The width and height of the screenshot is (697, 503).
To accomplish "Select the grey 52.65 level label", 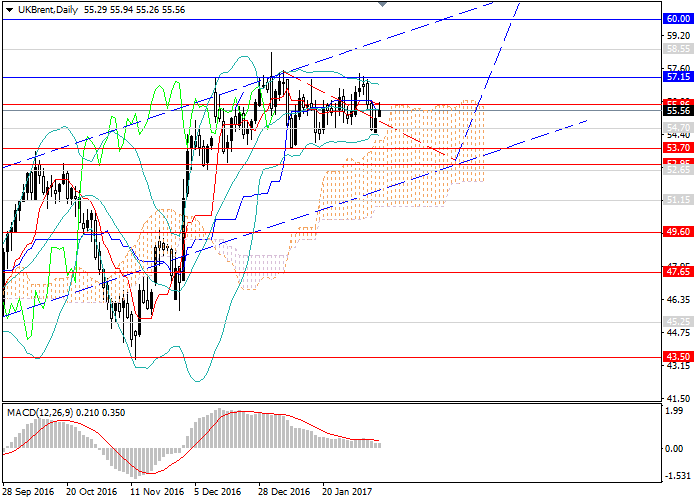I will tap(678, 170).
